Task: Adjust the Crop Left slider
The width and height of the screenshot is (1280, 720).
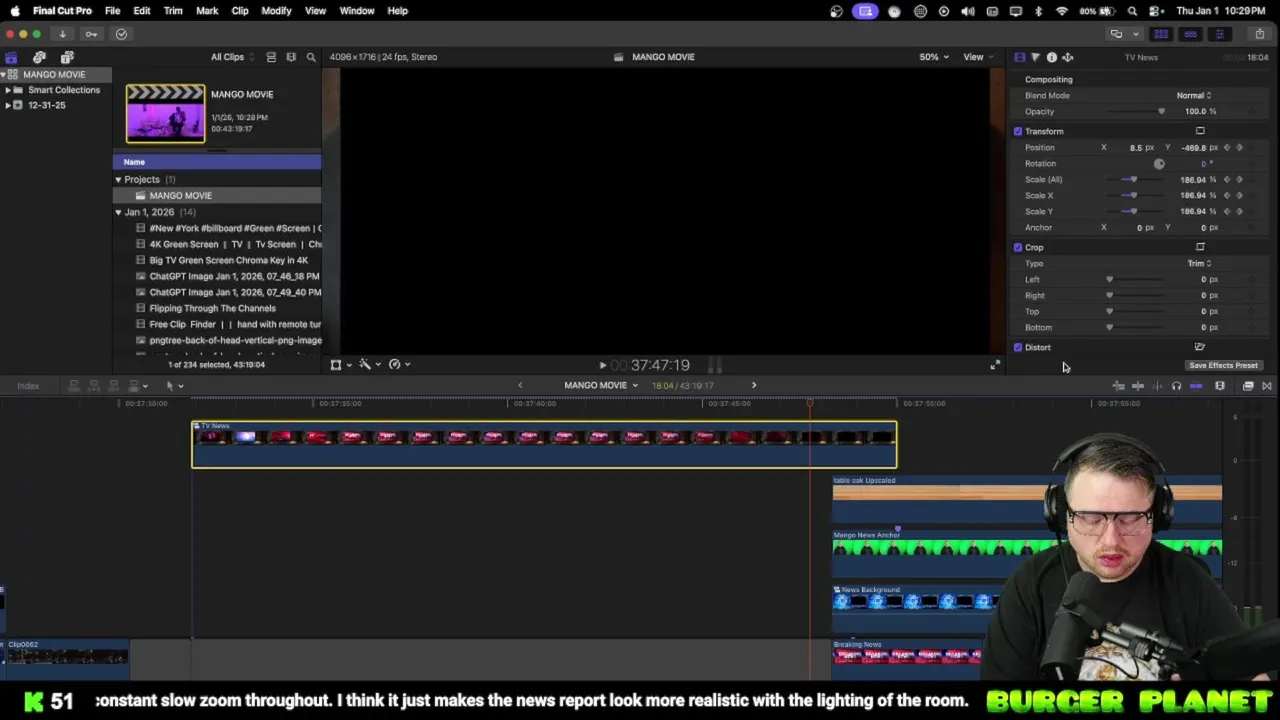Action: click(1136, 279)
